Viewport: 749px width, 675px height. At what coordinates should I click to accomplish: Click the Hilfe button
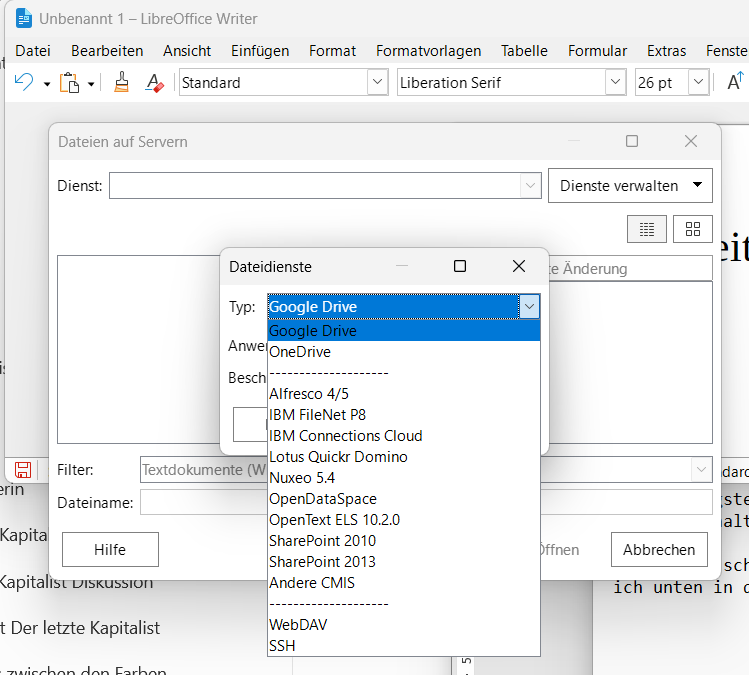110,549
